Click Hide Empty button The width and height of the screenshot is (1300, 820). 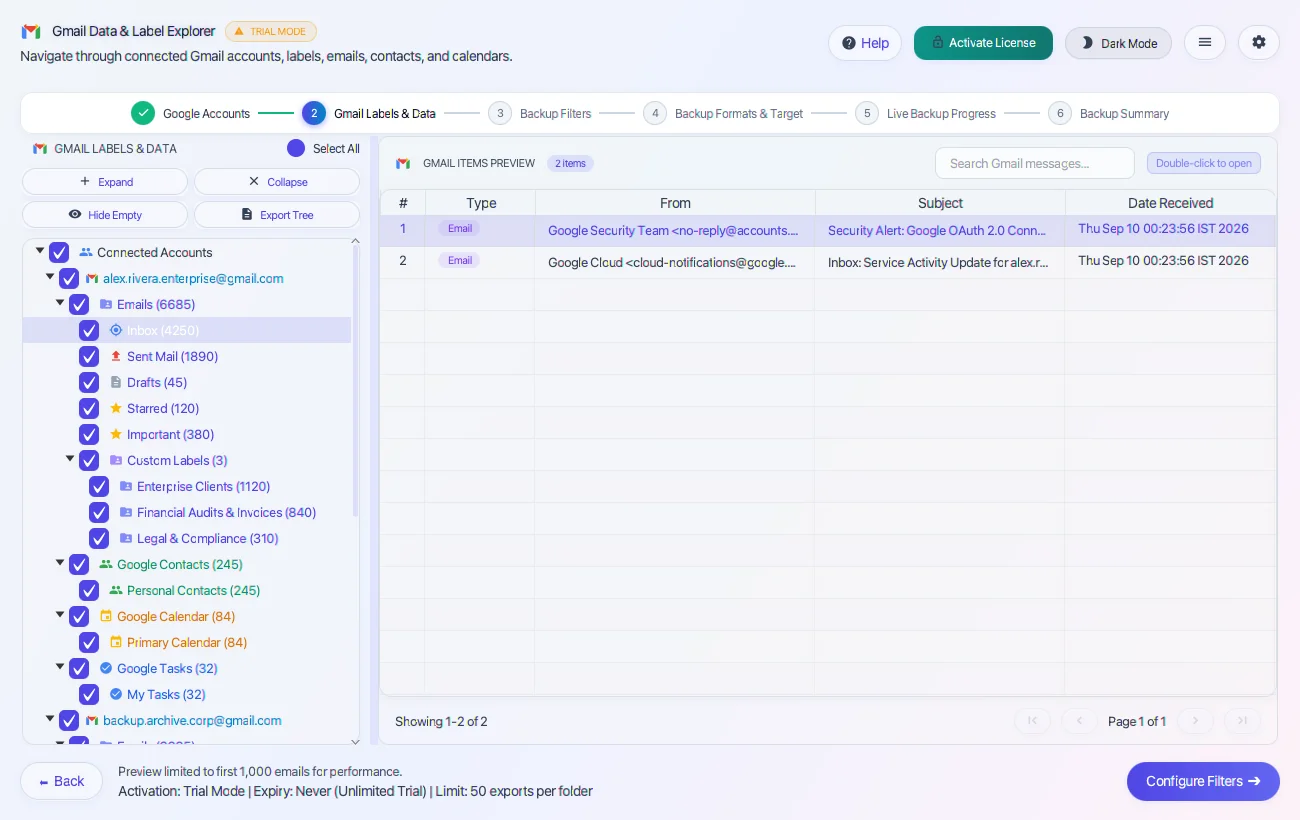coord(105,215)
